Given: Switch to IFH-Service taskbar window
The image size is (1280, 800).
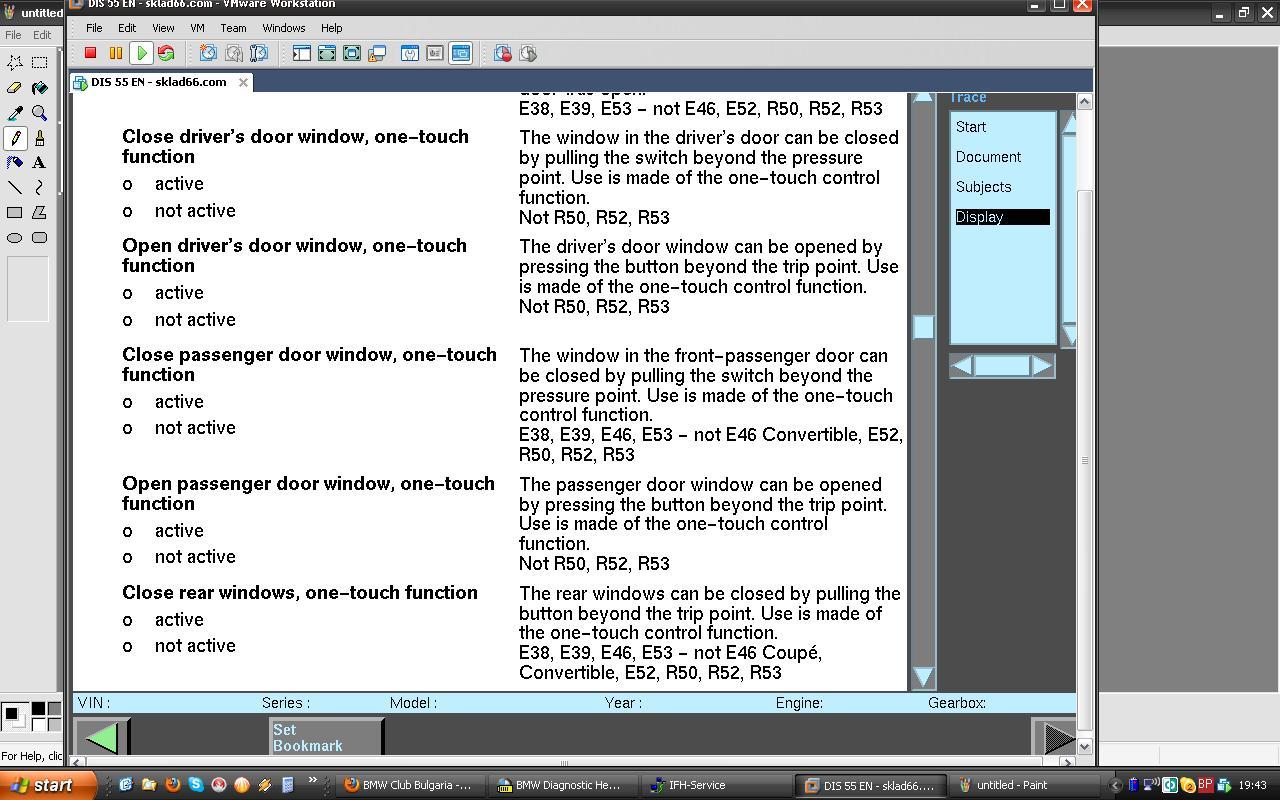Looking at the screenshot, I should click(716, 785).
